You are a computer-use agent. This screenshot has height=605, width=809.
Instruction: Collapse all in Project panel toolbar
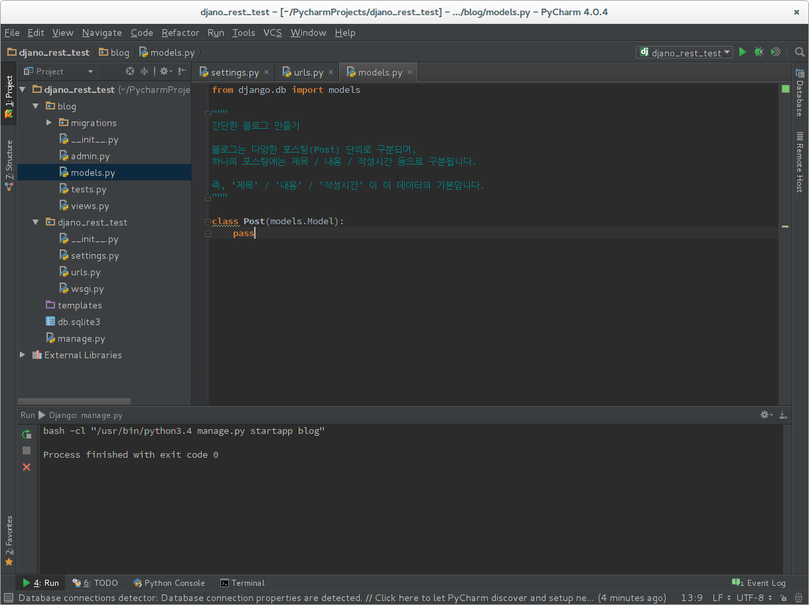click(144, 71)
